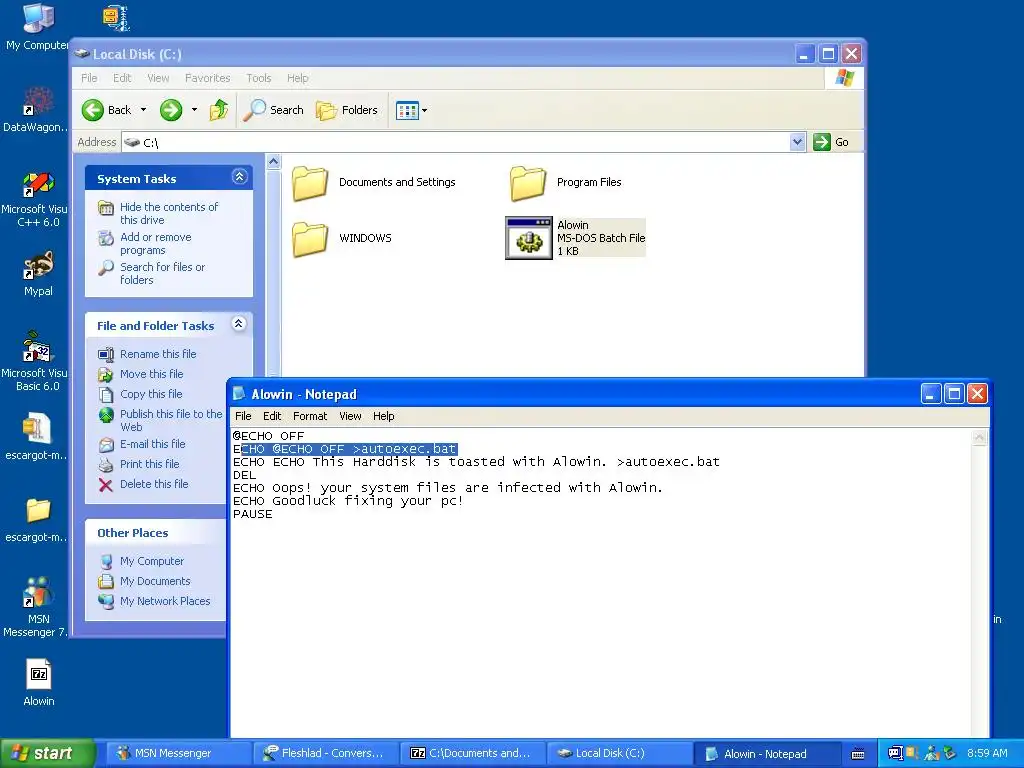Open the Views dropdown button
This screenshot has height=768, width=1024.
point(411,110)
